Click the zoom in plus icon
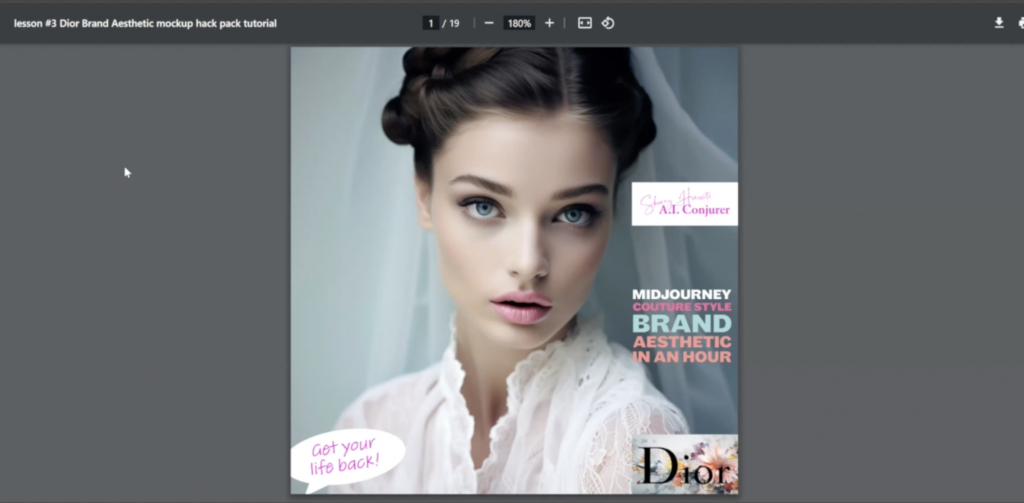The image size is (1024, 503). coord(549,23)
